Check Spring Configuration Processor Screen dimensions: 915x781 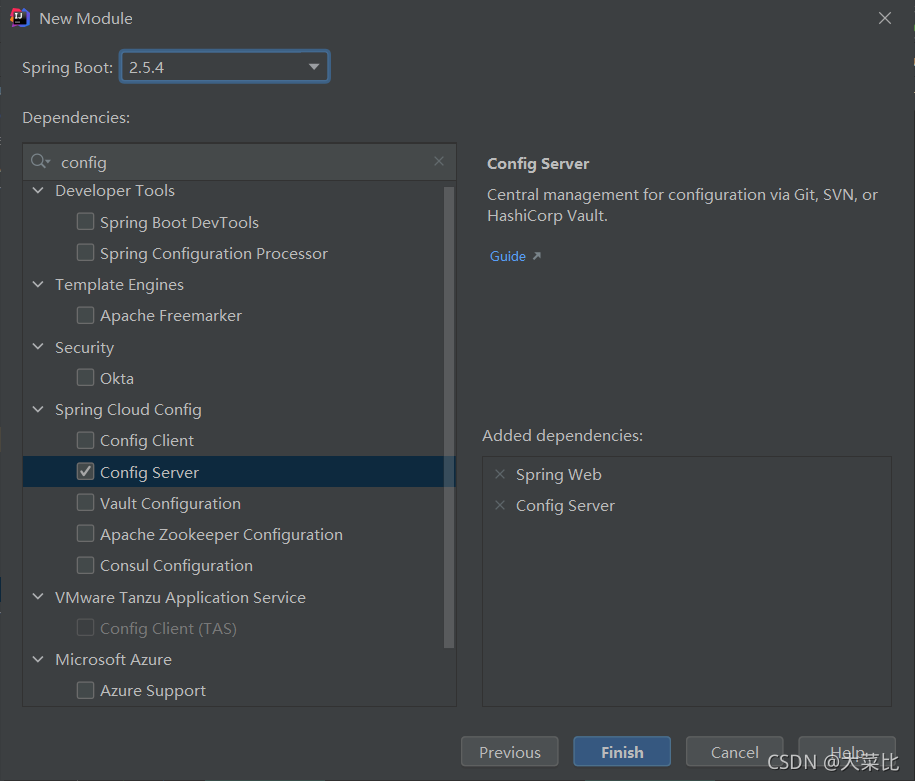click(85, 253)
